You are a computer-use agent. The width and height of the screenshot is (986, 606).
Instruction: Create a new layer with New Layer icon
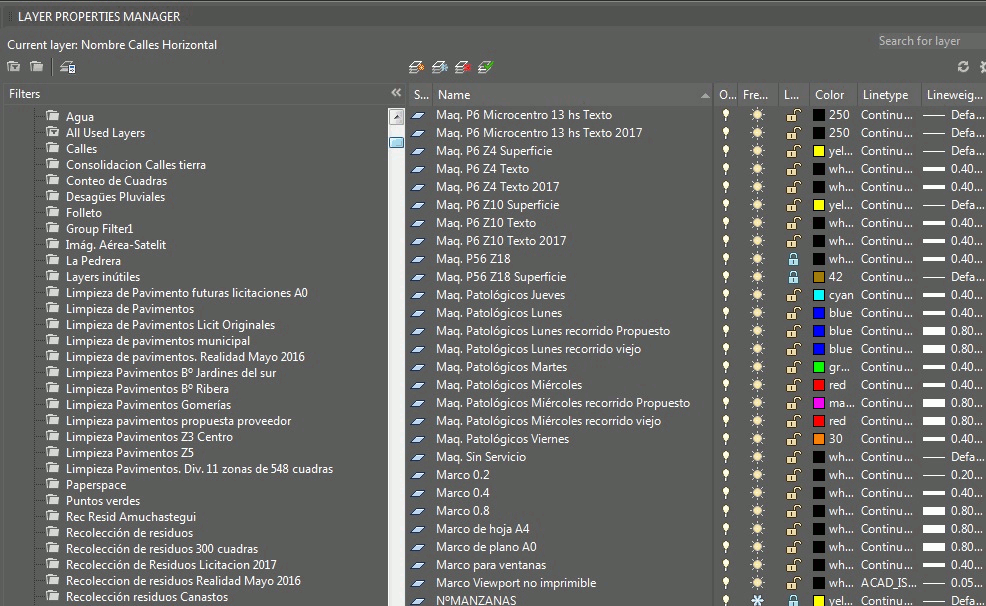pyautogui.click(x=416, y=67)
